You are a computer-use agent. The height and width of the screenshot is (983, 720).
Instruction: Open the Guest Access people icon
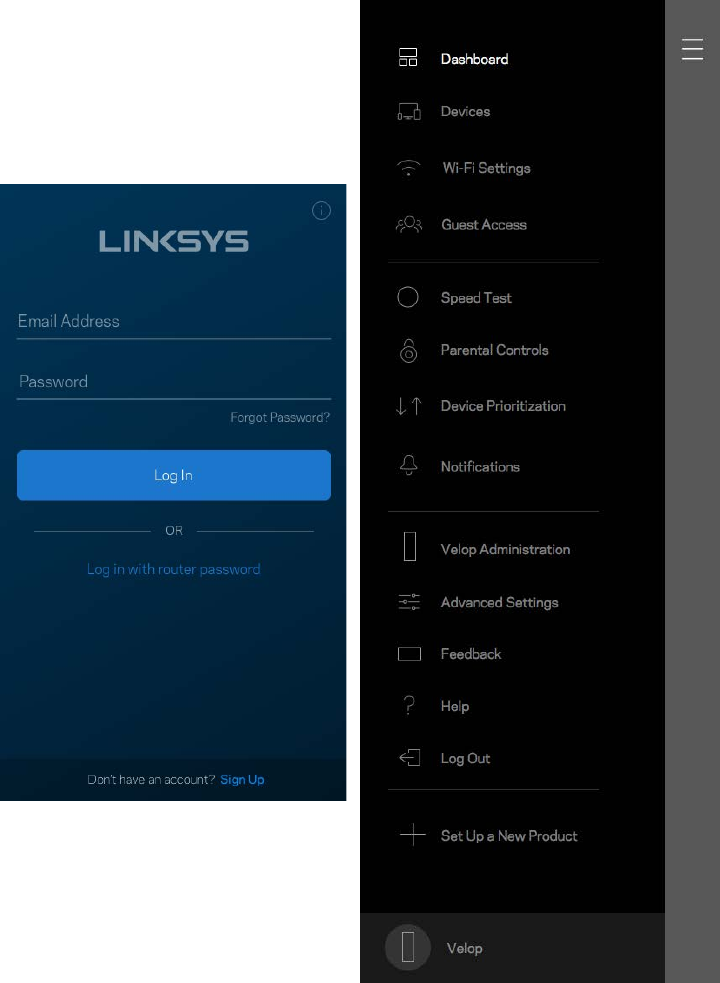tap(409, 224)
